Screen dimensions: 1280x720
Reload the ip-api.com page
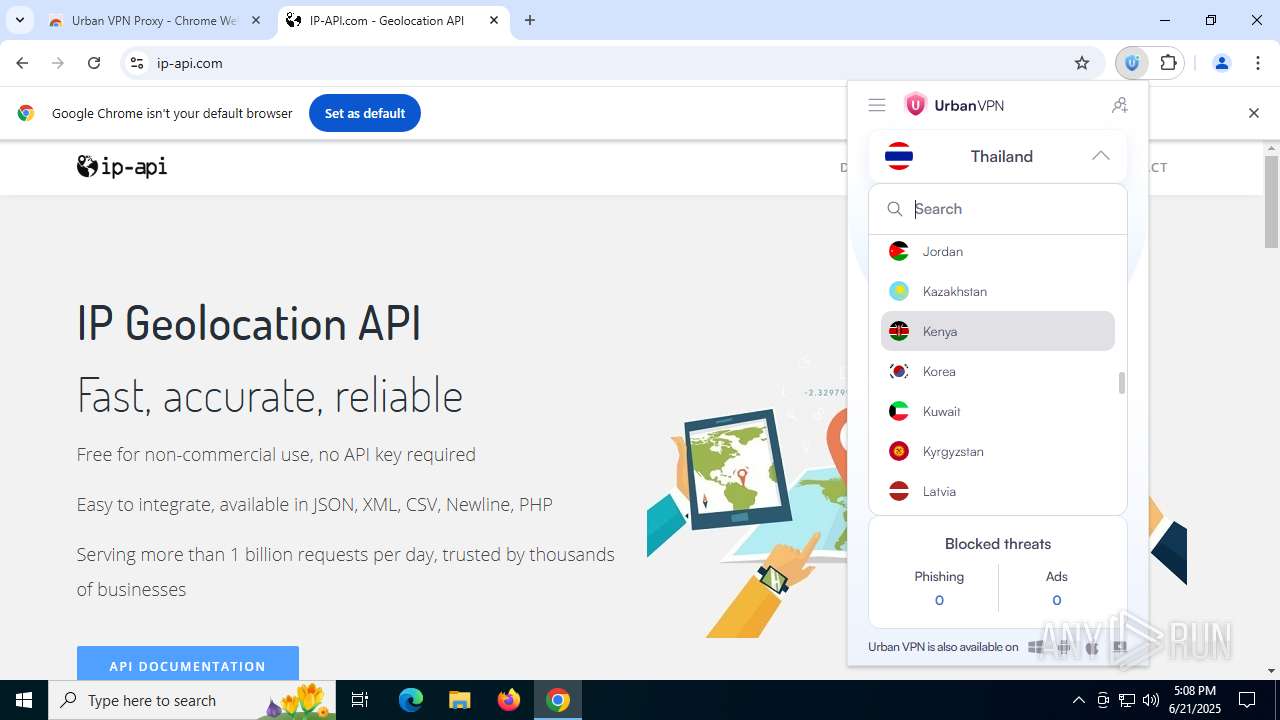coord(94,63)
